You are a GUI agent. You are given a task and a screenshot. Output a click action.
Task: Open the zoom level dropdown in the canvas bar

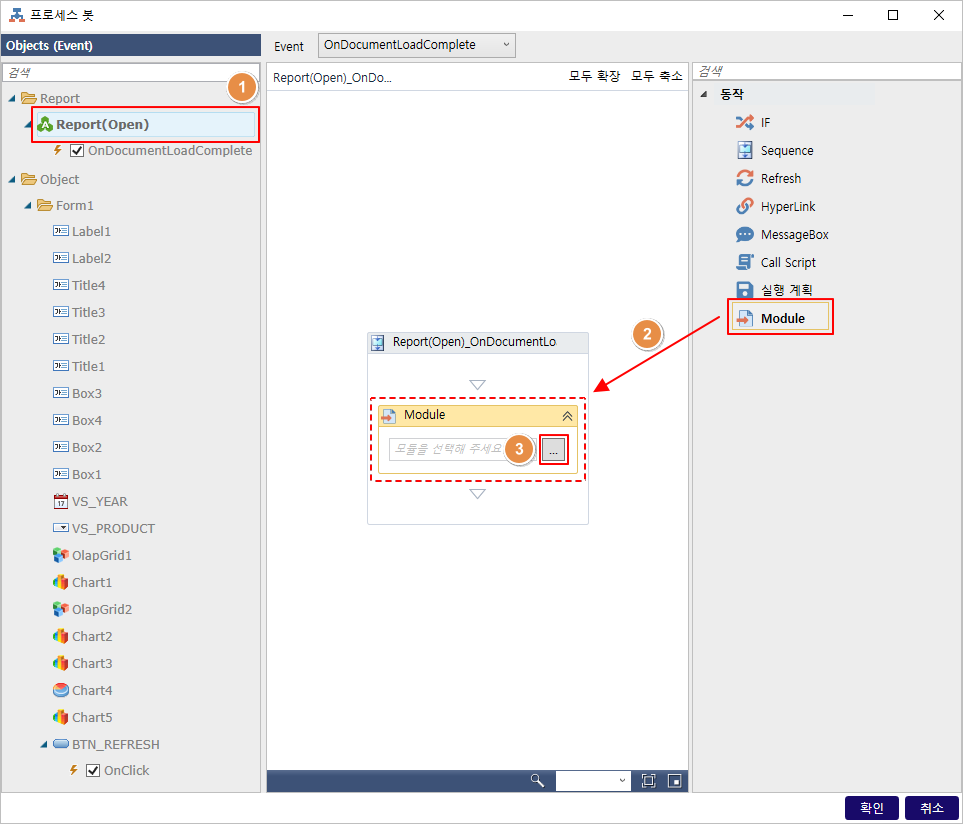tap(594, 781)
